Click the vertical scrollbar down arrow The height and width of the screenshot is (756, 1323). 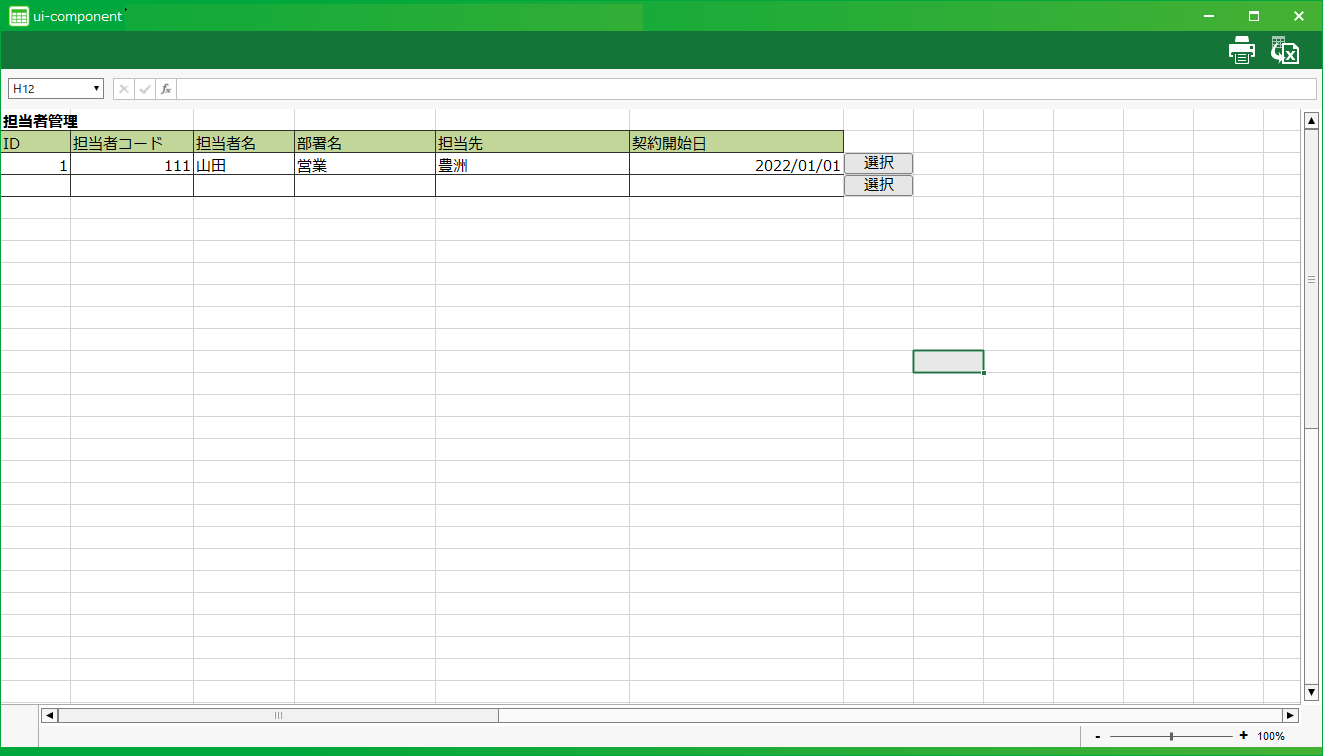tap(1311, 692)
